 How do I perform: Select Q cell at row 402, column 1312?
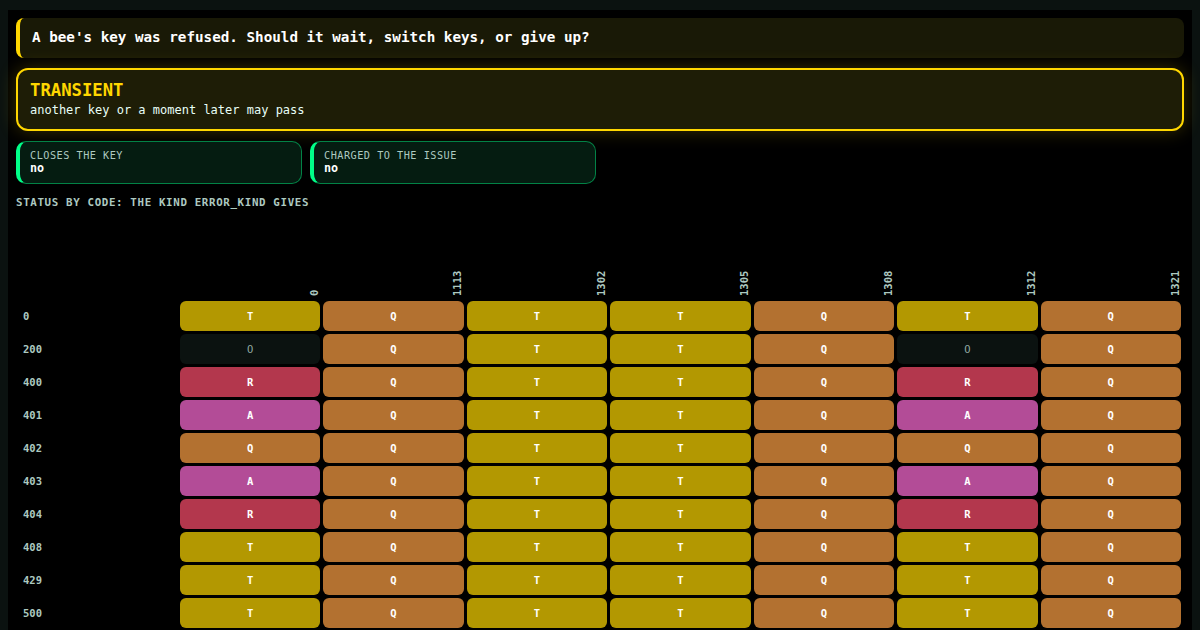pyautogui.click(x=967, y=448)
